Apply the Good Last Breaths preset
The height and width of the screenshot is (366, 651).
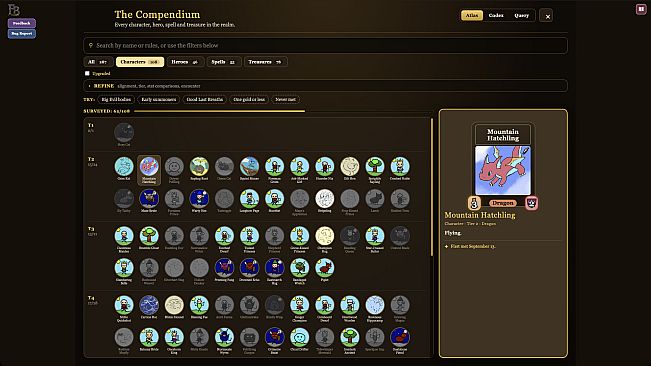pos(205,100)
